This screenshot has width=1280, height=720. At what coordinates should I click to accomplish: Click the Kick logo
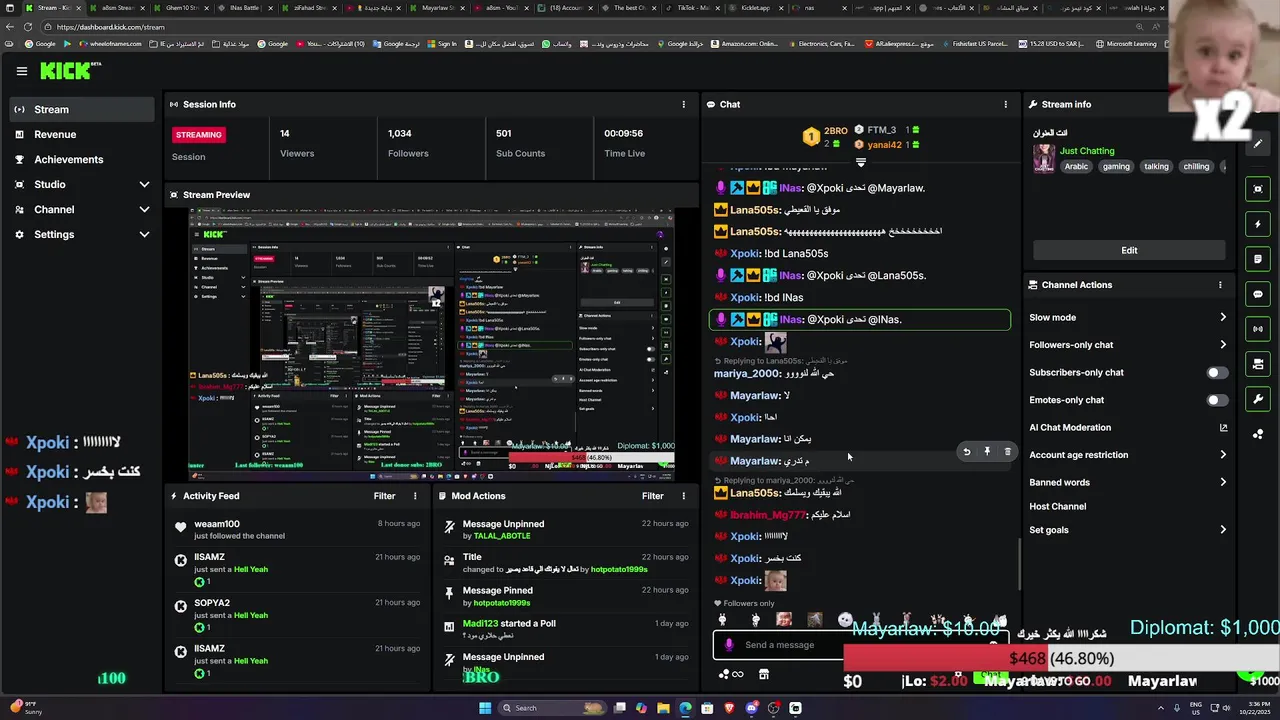71,71
